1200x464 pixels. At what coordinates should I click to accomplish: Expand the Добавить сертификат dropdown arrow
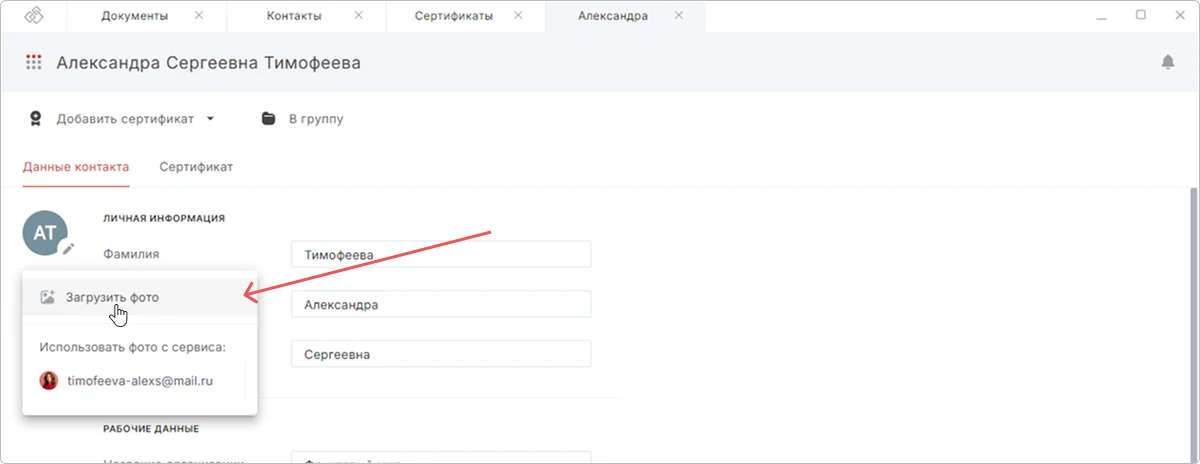210,119
